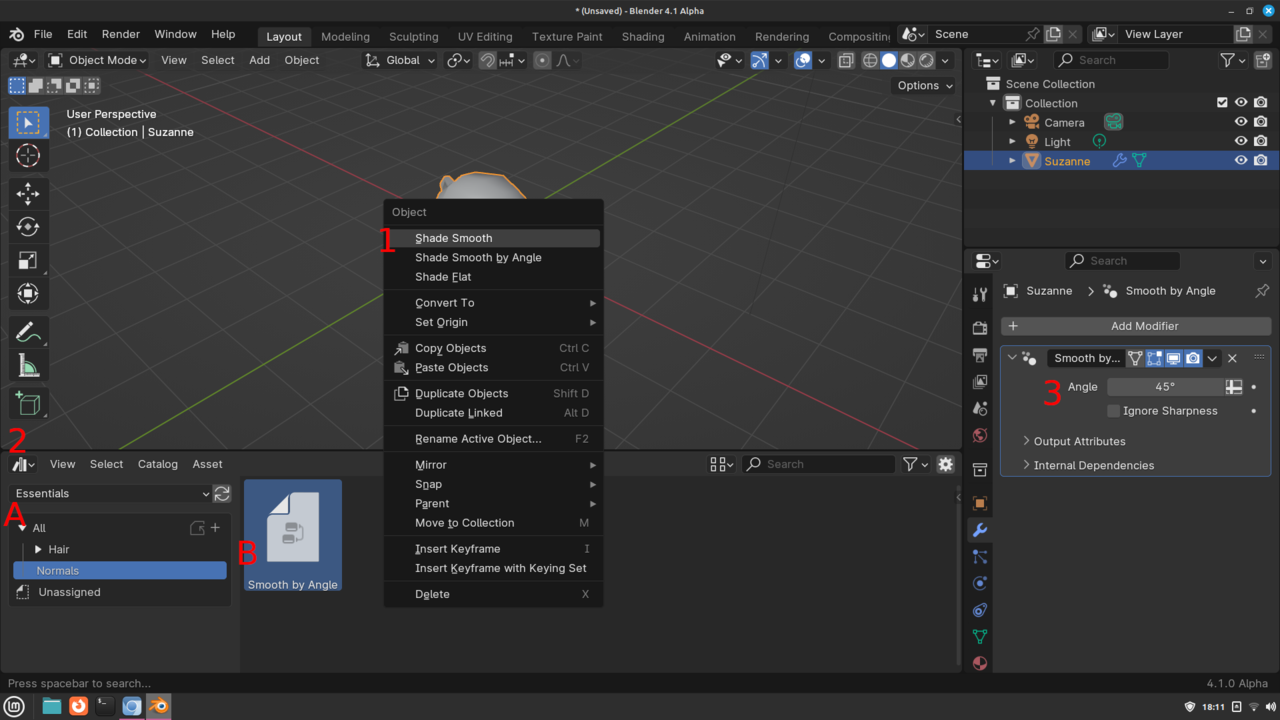Enable the Ignore Sharpness checkbox

point(1114,411)
